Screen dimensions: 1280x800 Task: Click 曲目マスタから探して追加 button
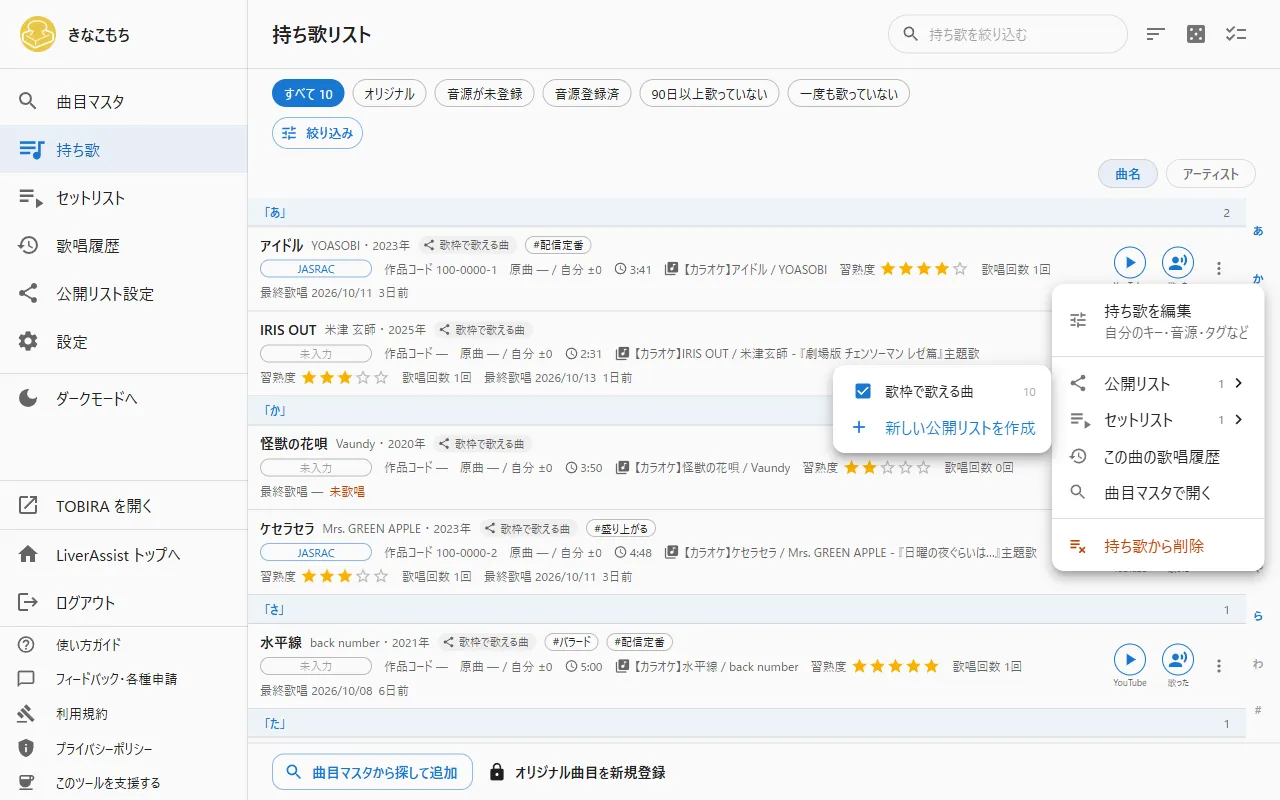pos(372,772)
